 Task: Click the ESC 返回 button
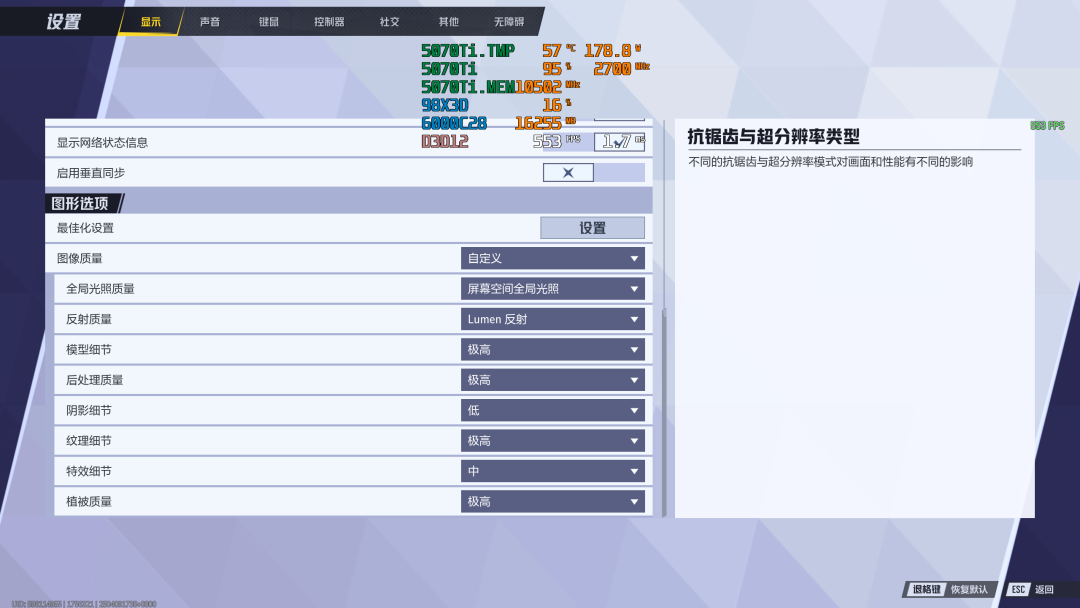(x=1031, y=589)
